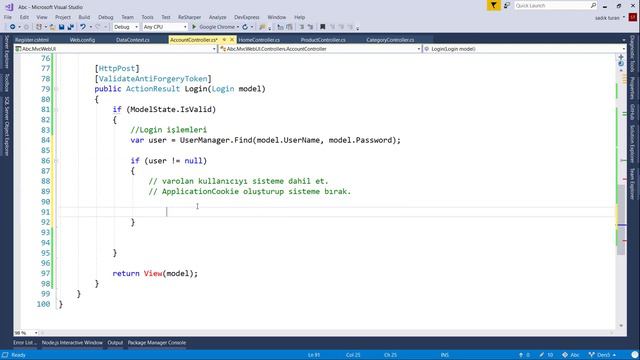Click the Quick Launch search magnifier icon
Image resolution: width=640 pixels, height=360 pixels.
[593, 5]
